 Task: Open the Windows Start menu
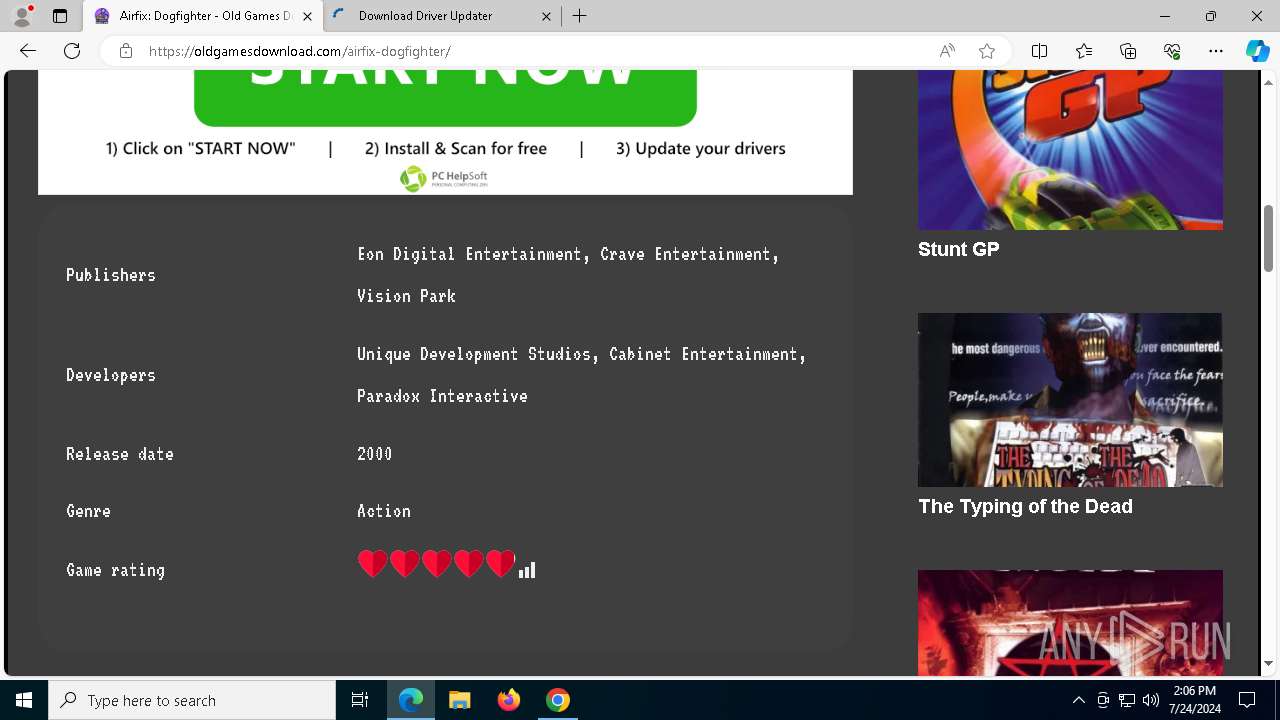point(24,700)
